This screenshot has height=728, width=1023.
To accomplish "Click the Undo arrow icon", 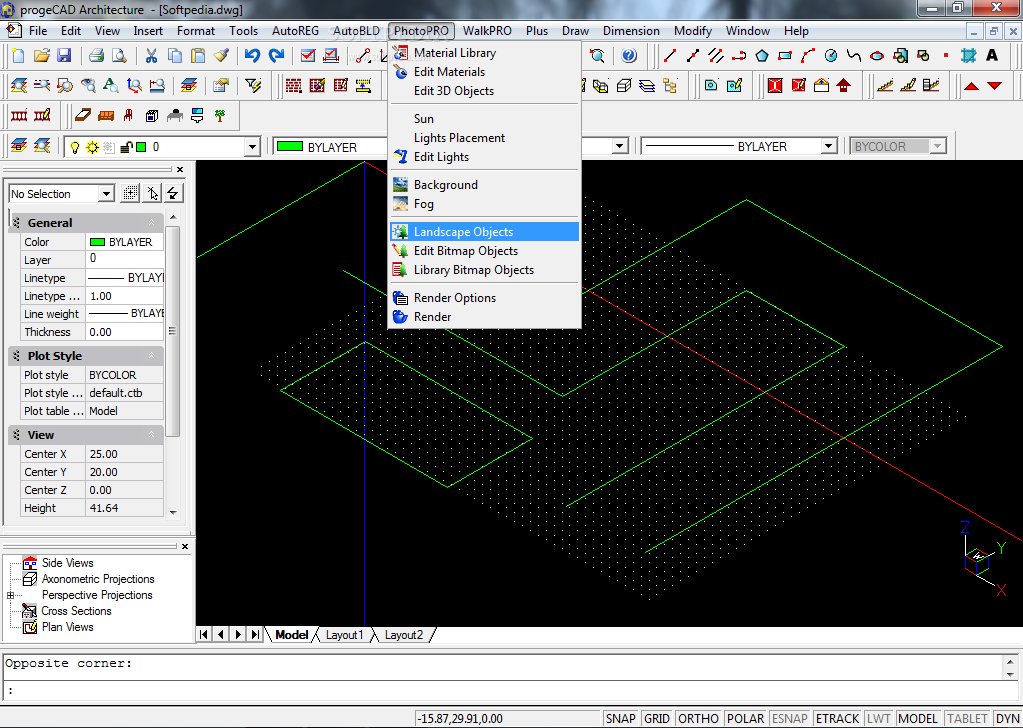I will (x=252, y=55).
